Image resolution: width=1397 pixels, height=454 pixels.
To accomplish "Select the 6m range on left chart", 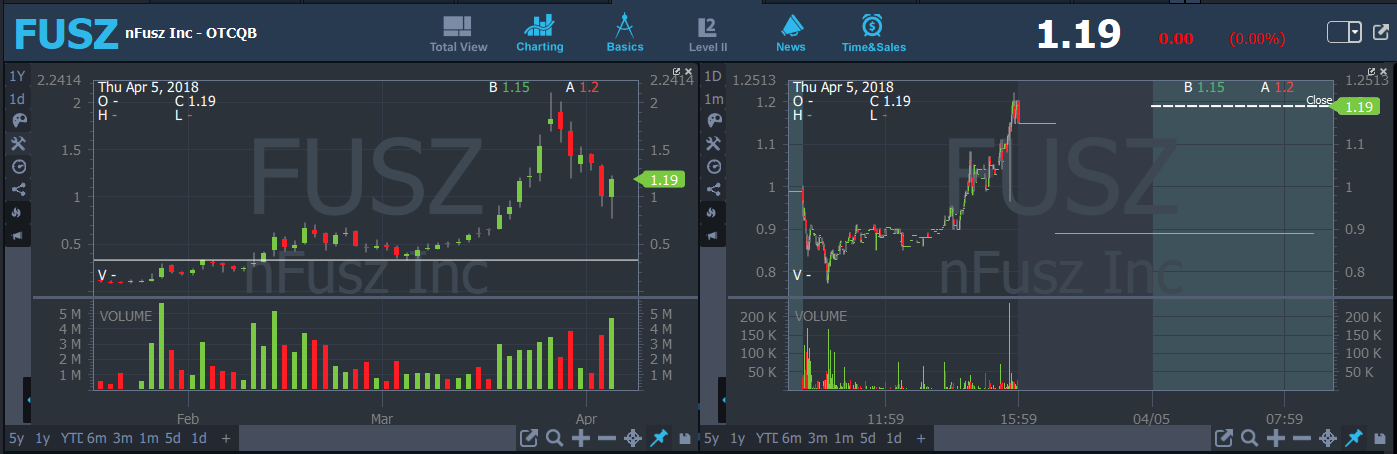I will pyautogui.click(x=96, y=438).
